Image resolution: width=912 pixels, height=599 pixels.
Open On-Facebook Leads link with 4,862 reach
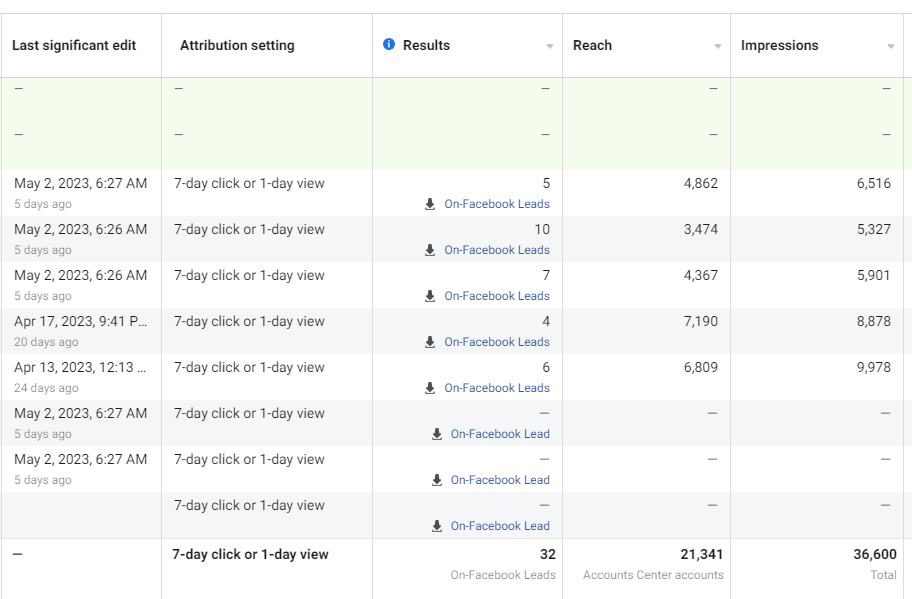pyautogui.click(x=497, y=204)
